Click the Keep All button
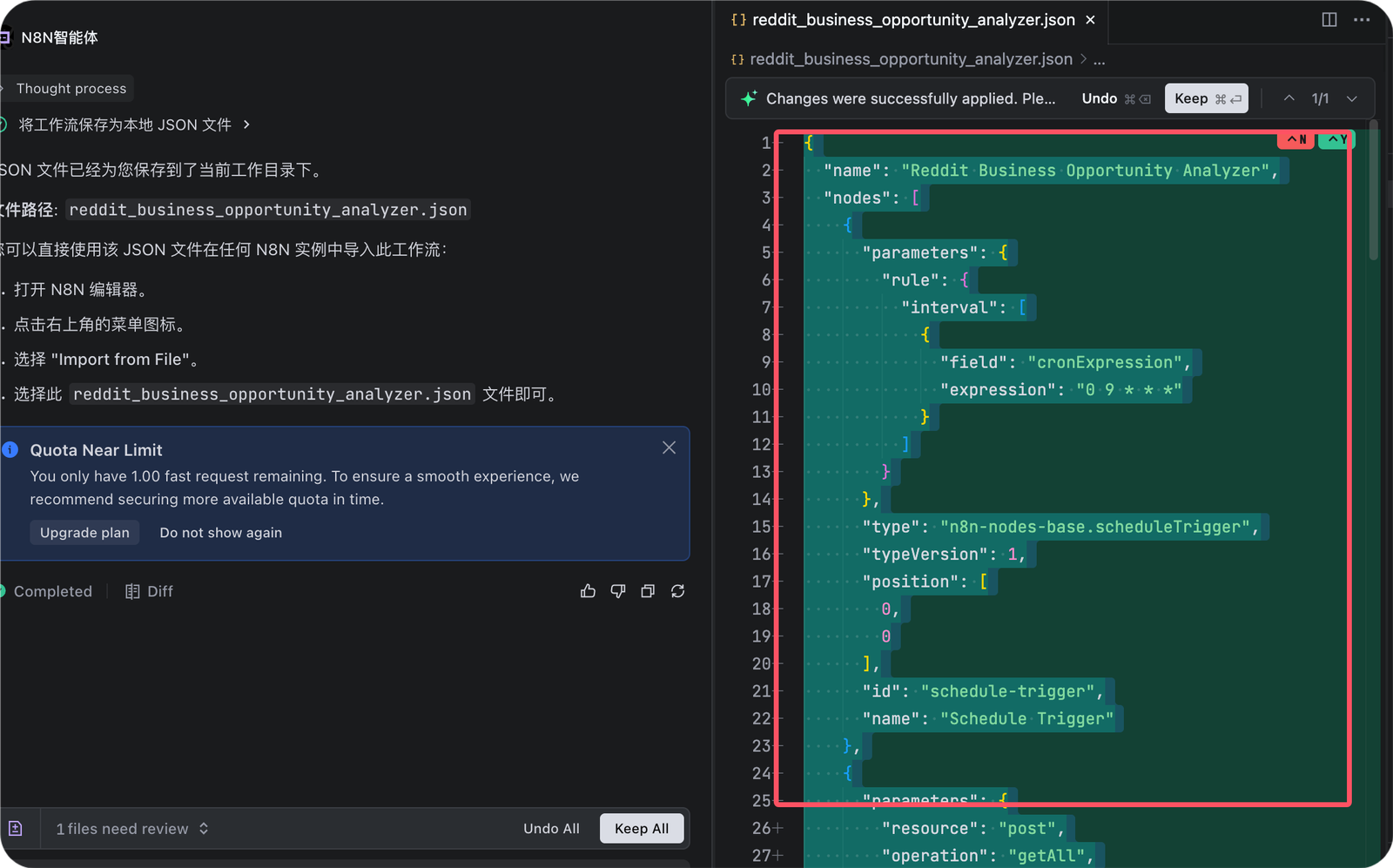Viewport: 1393px width, 868px height. pyautogui.click(x=642, y=829)
